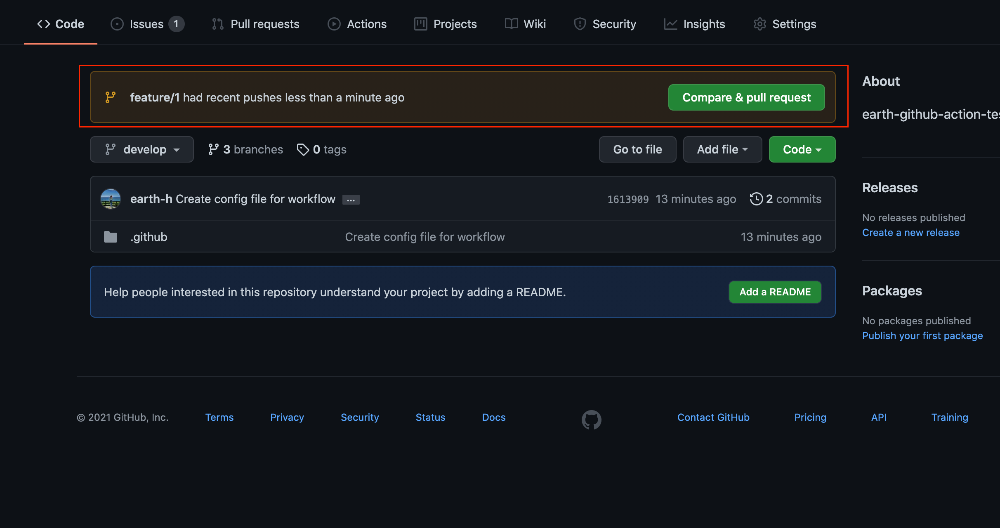View the Insights tab

pyautogui.click(x=695, y=24)
